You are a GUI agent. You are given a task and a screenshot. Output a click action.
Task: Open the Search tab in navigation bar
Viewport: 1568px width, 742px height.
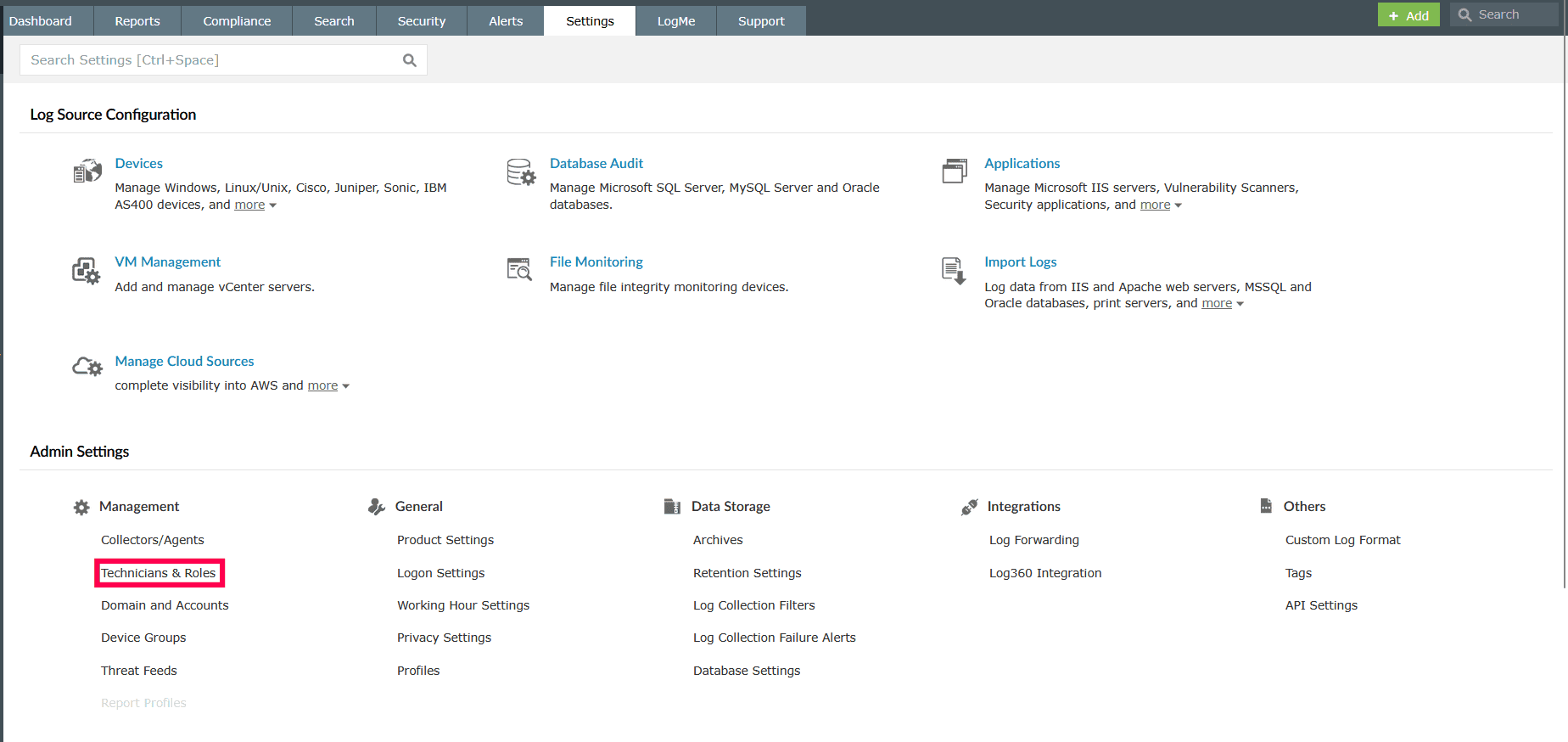334,21
